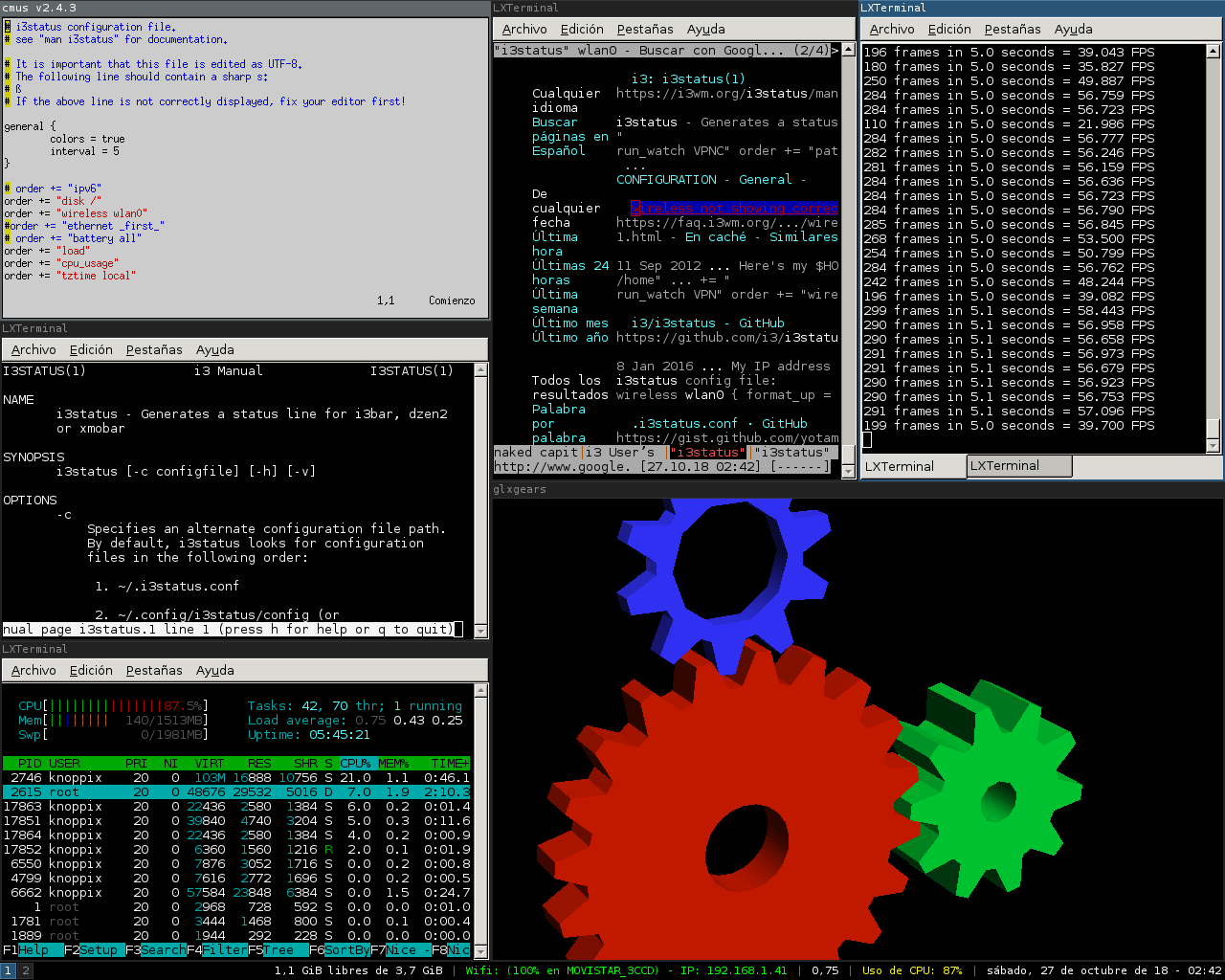Open the '.i3status.conf · GitHub' search result
Image resolution: width=1225 pixels, height=980 pixels.
[719, 424]
